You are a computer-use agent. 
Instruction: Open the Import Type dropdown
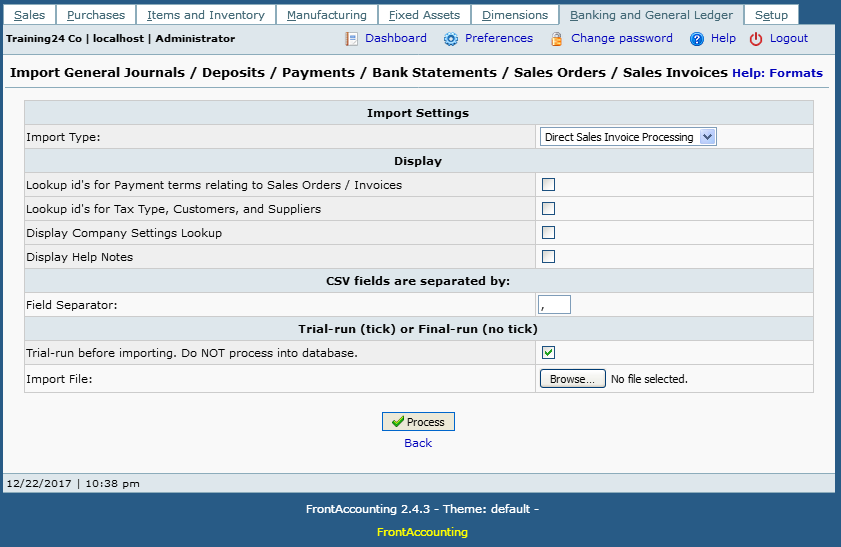point(628,137)
